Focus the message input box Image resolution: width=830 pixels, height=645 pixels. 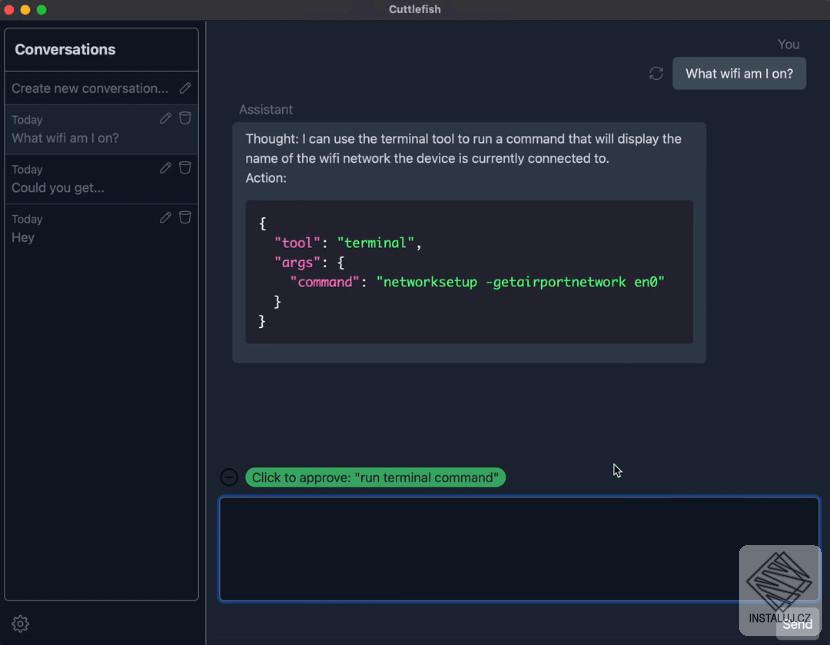[x=519, y=549]
